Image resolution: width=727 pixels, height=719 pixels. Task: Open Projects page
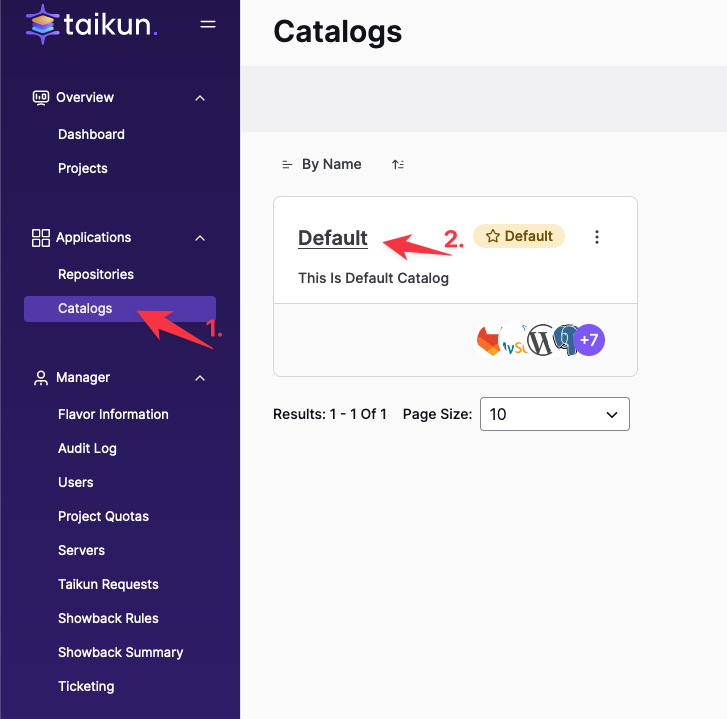coord(83,168)
